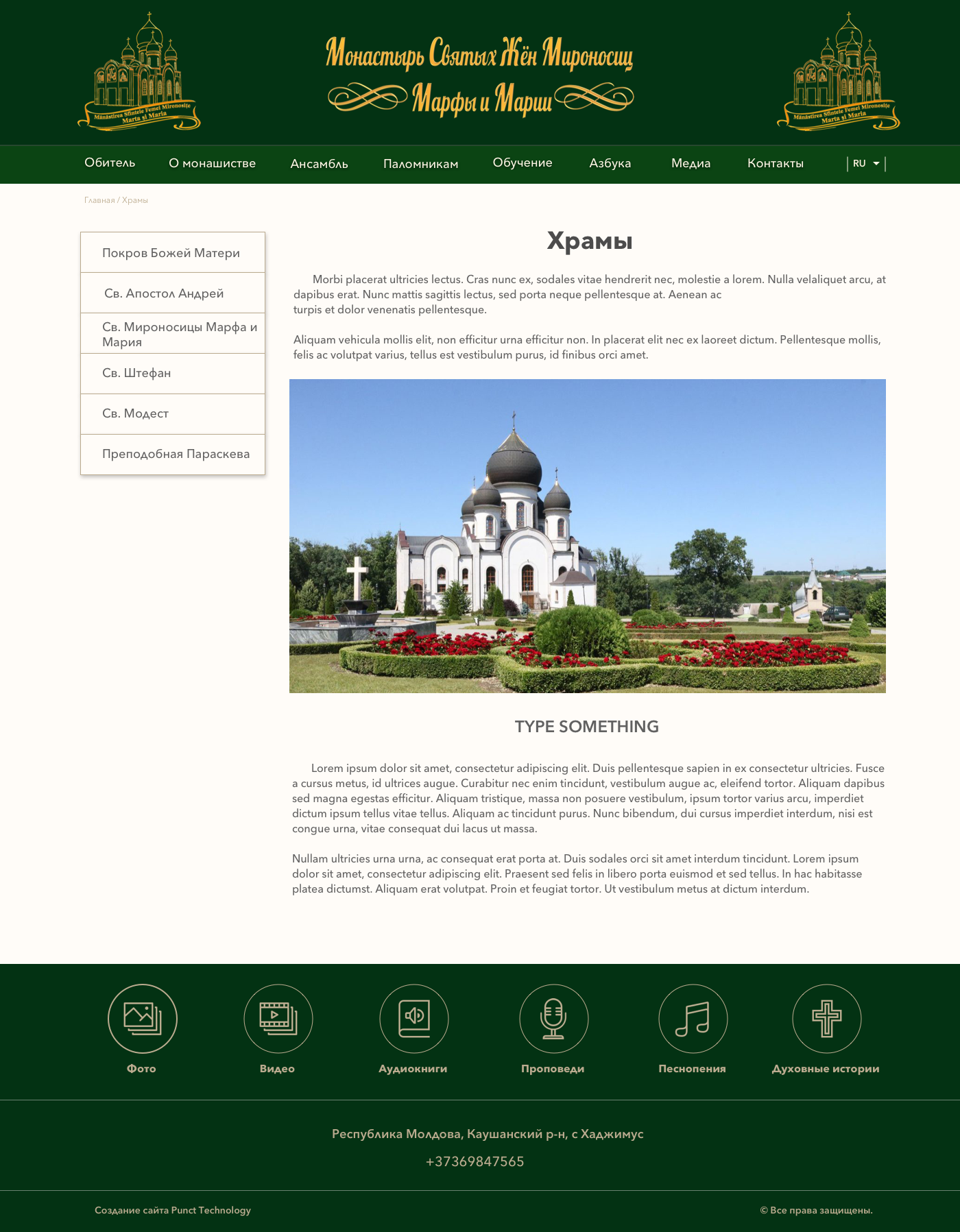Viewport: 960px width, 1232px height.
Task: Open the Песнопения music note icon
Action: tap(693, 1018)
